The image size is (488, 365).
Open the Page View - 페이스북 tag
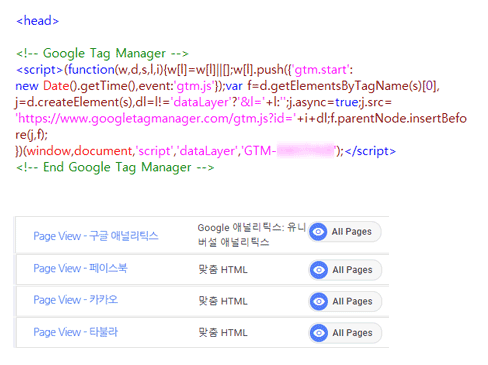point(80,268)
